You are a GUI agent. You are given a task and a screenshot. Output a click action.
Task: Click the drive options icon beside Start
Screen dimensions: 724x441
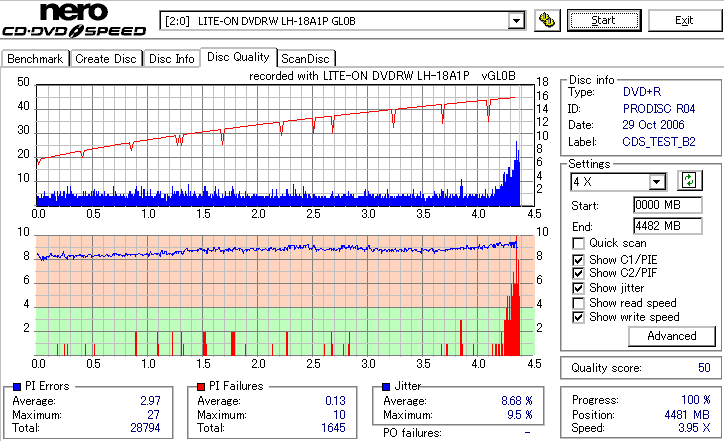[547, 21]
